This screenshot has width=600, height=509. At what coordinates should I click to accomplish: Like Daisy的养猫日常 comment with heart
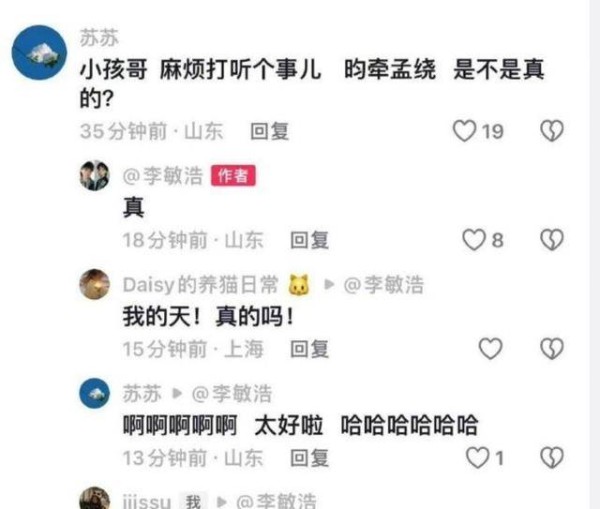491,349
